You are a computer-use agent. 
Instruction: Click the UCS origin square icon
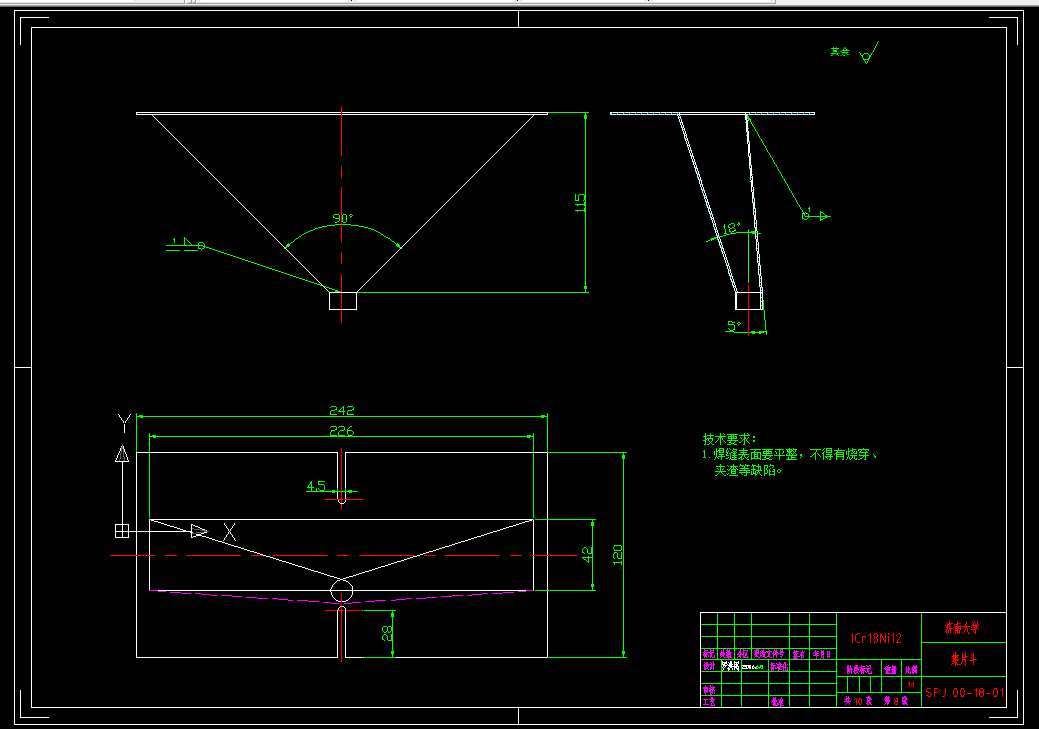point(122,531)
